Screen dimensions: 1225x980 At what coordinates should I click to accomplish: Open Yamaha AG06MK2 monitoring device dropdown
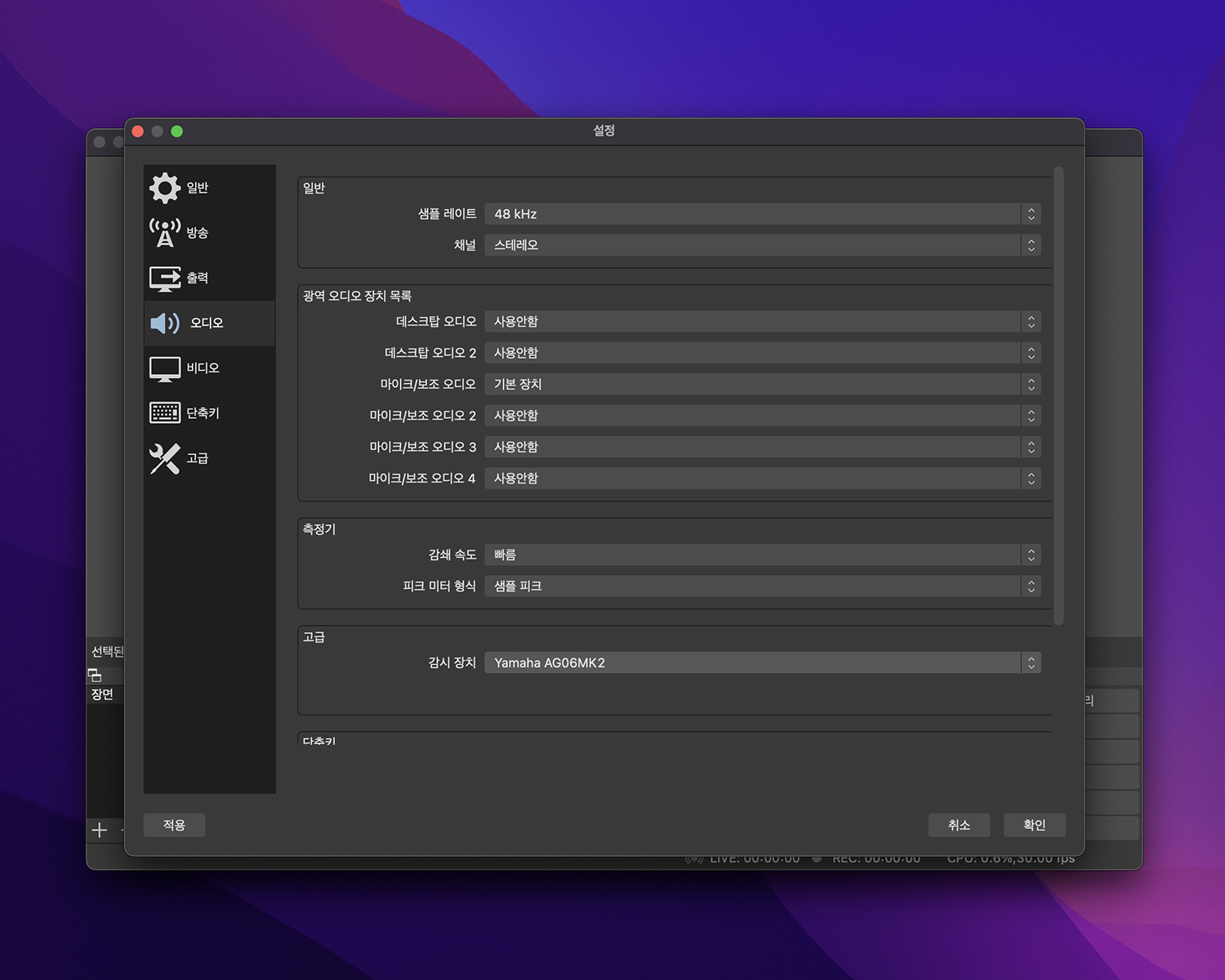coord(762,663)
